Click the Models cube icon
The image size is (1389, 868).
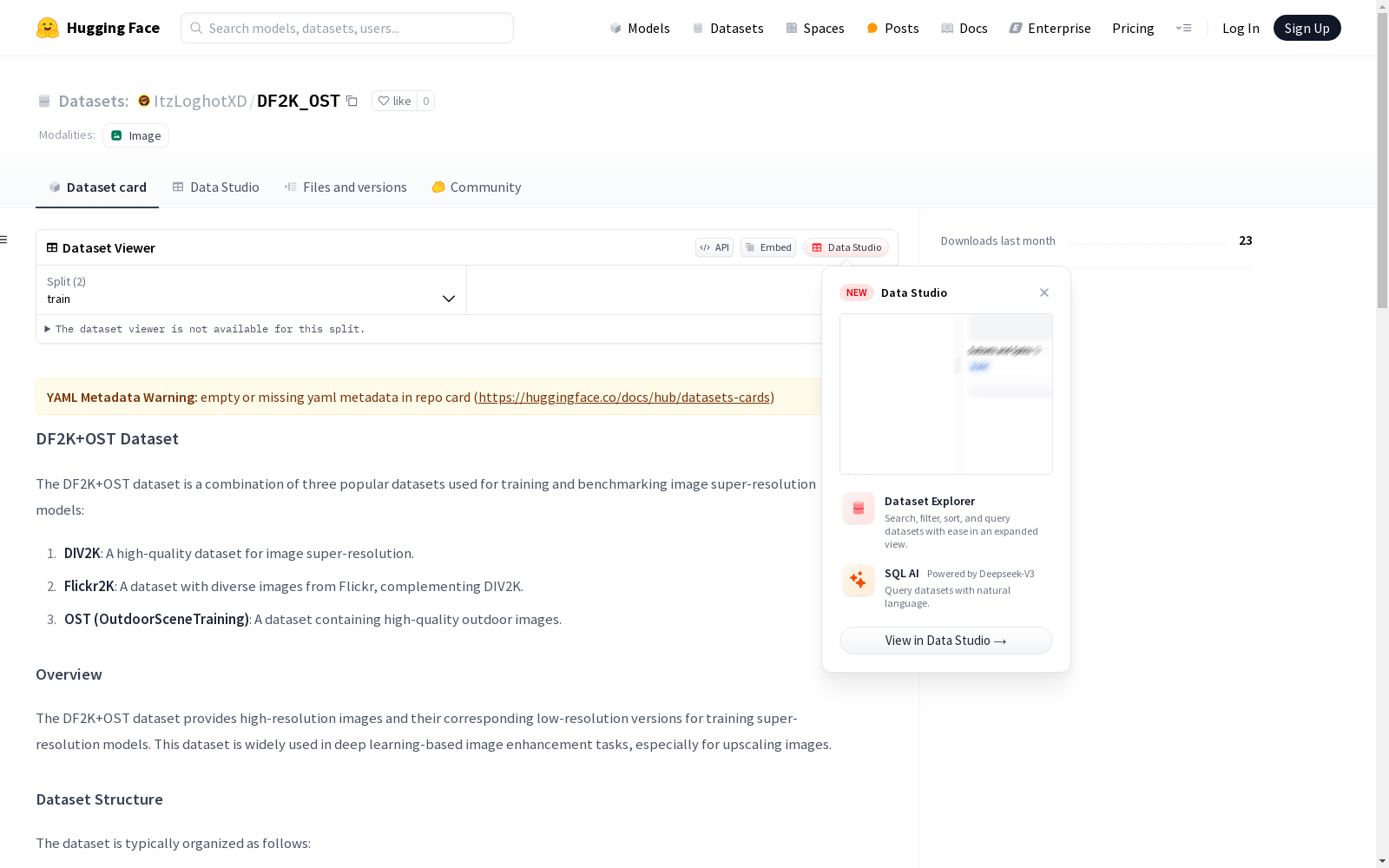[x=616, y=28]
